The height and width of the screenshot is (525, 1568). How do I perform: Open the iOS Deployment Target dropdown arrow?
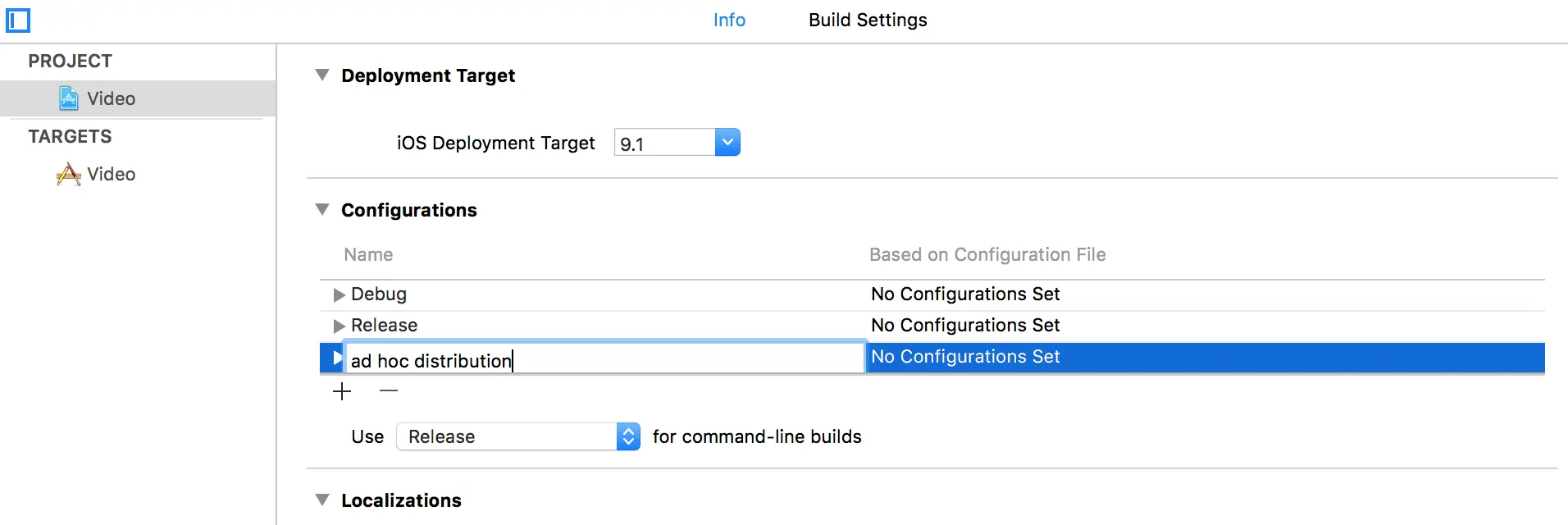pos(727,143)
